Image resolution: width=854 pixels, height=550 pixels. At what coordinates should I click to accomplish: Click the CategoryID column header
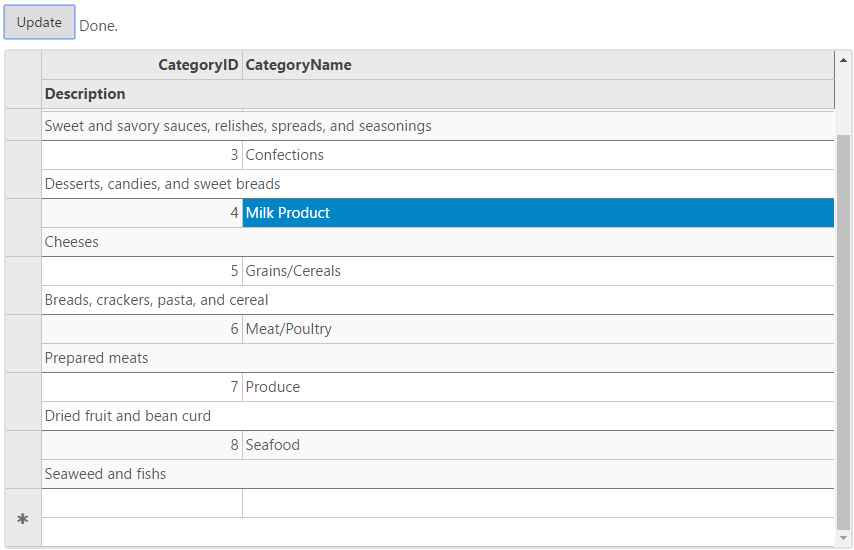(x=142, y=65)
